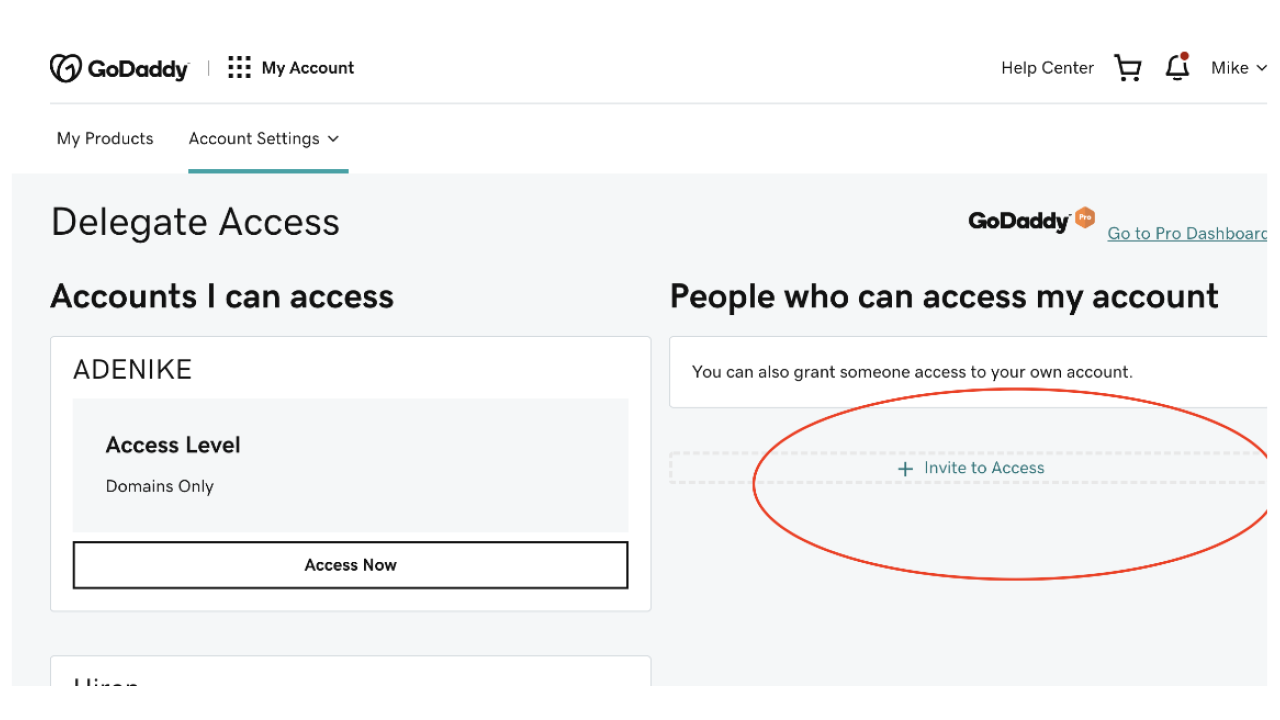Select the partially visible Hiren account card
The image size is (1280, 720).
click(350, 672)
